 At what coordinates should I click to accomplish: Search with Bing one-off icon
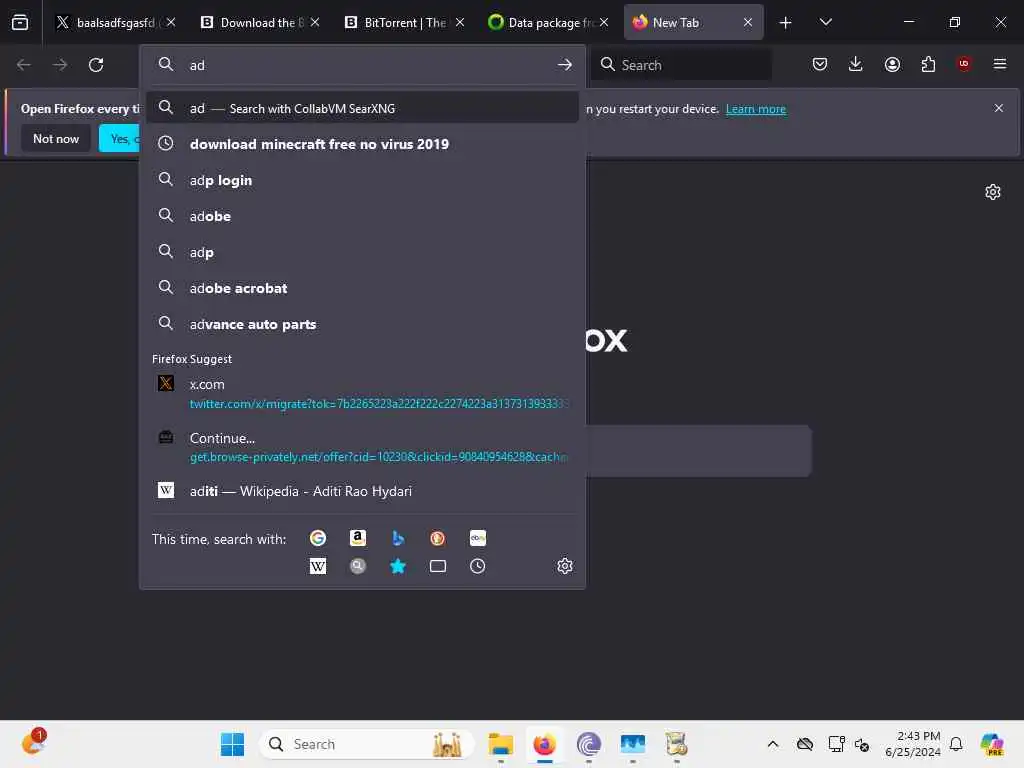pos(398,538)
